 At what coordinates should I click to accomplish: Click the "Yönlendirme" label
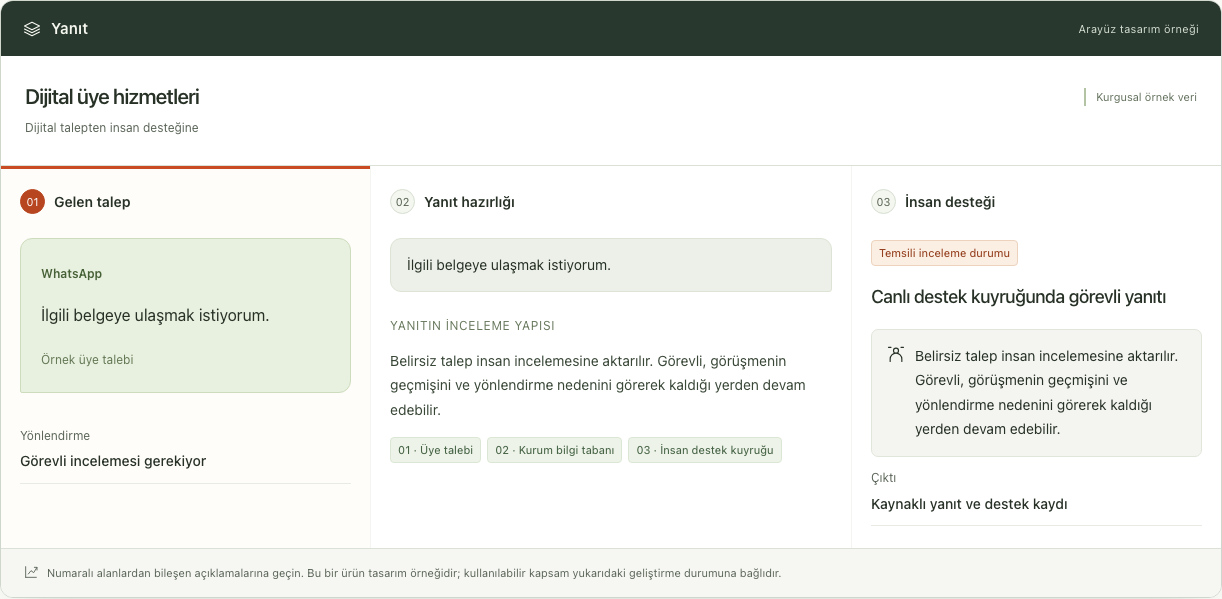pyautogui.click(x=55, y=436)
